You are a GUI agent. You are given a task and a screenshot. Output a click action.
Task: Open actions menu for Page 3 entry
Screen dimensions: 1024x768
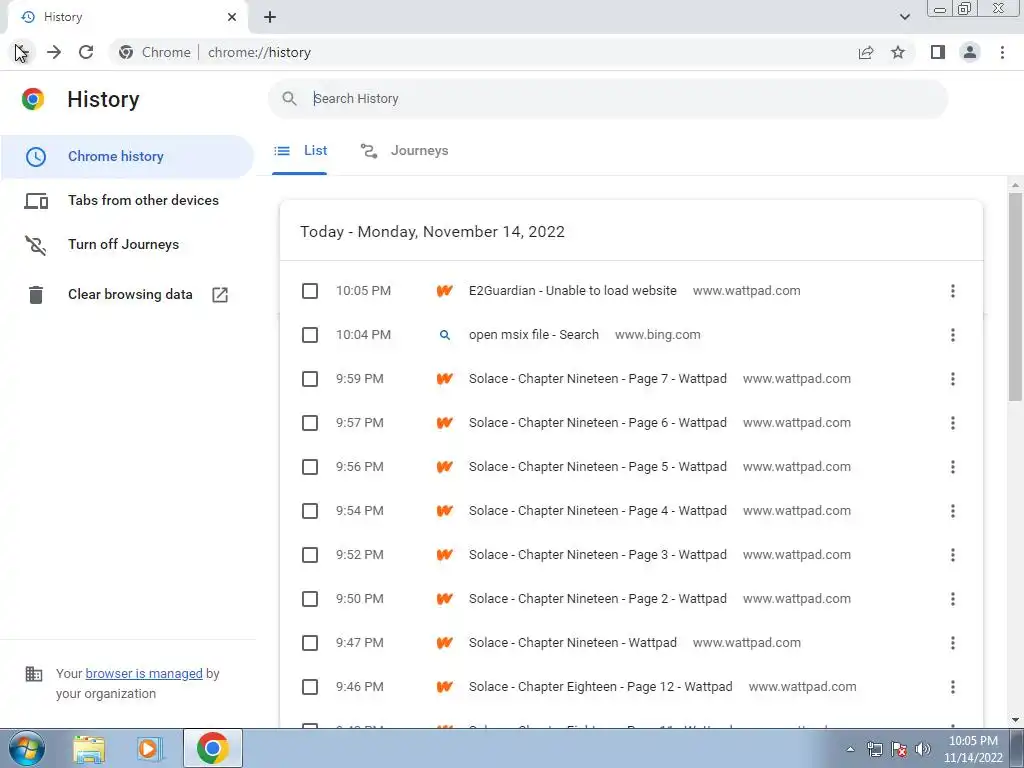pos(953,555)
